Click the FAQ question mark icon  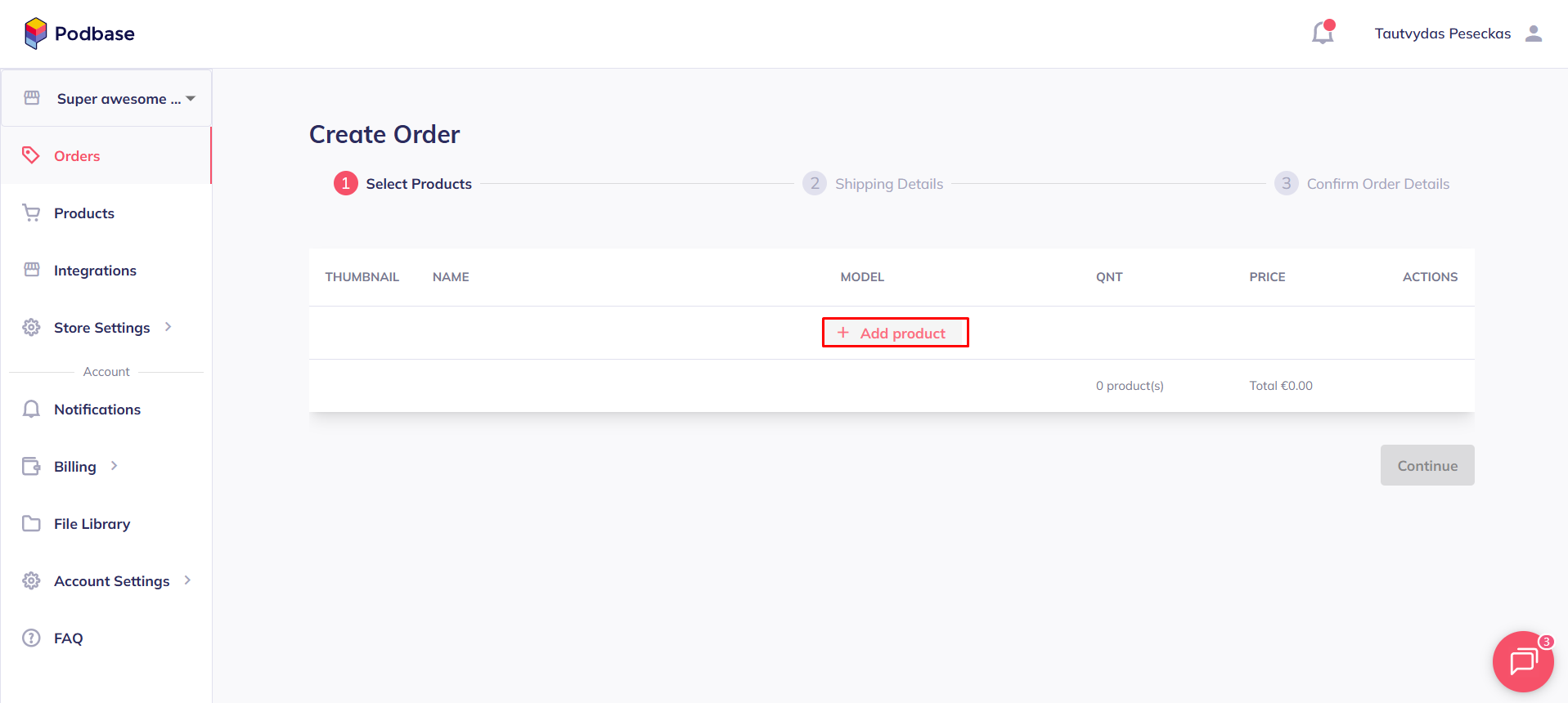(31, 638)
